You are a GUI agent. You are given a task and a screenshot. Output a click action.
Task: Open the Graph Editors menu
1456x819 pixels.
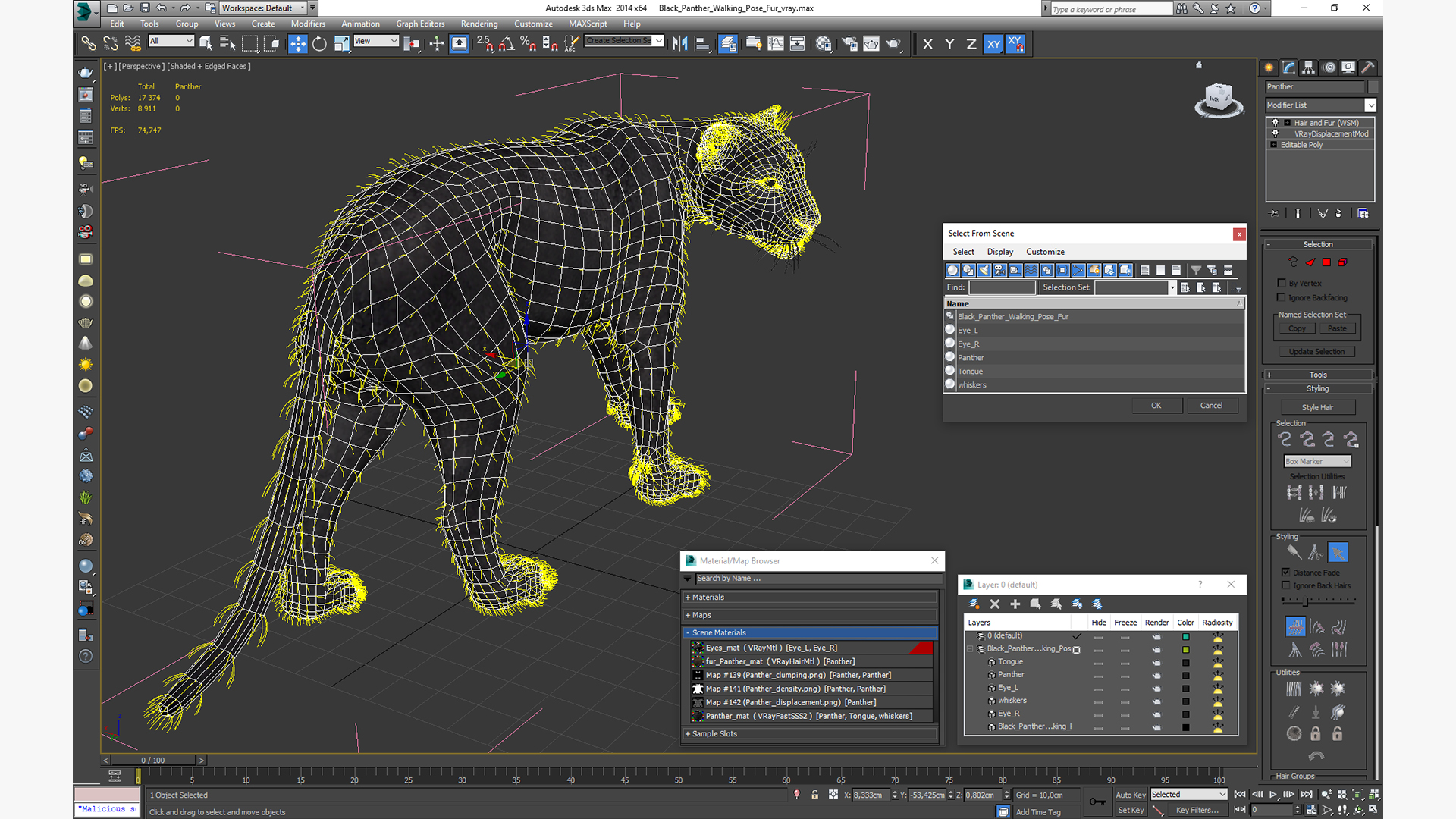(420, 24)
